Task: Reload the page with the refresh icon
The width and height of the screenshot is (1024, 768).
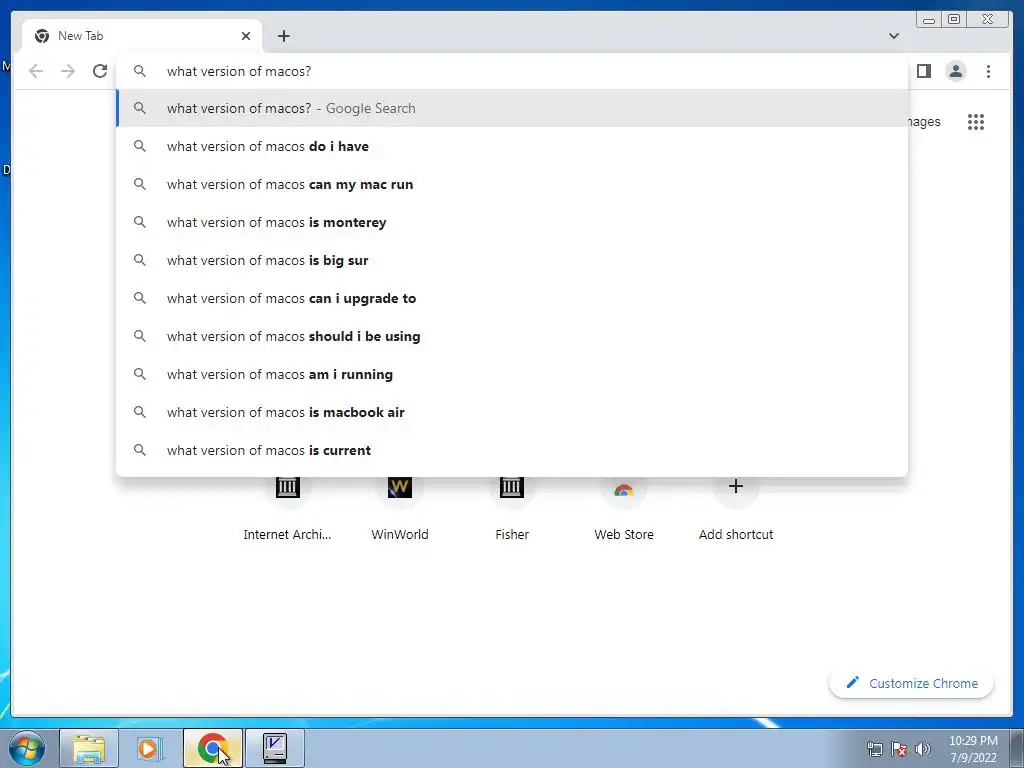Action: 100,71
